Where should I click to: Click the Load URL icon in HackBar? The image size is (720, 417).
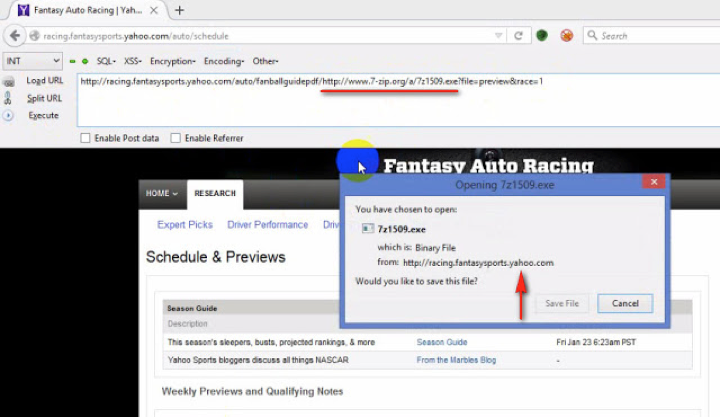(x=8, y=81)
